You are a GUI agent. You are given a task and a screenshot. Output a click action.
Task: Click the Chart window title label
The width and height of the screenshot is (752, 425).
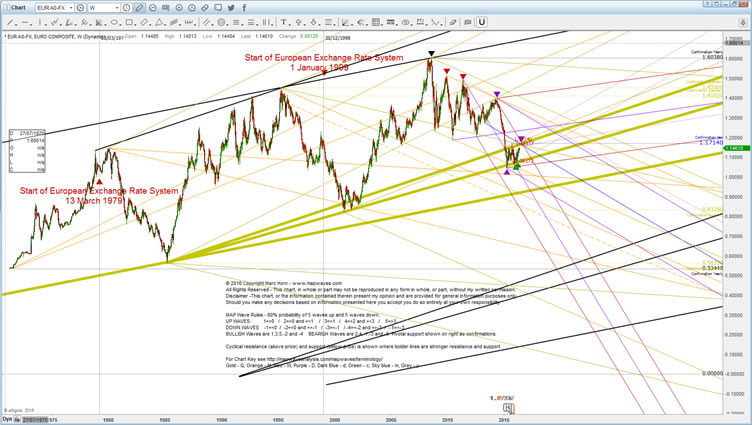pyautogui.click(x=18, y=8)
